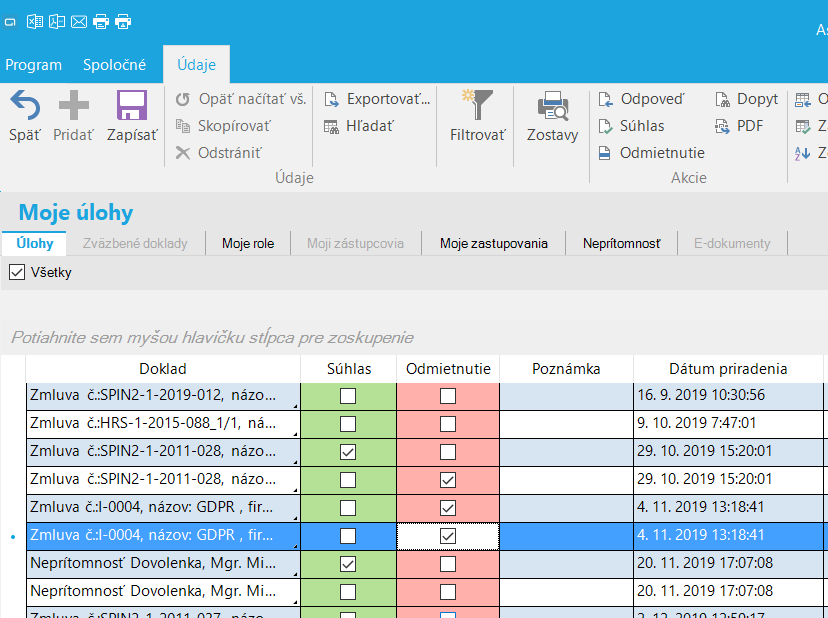828x618 pixels.
Task: Click the second printer icon in title bar
Action: pos(123,22)
